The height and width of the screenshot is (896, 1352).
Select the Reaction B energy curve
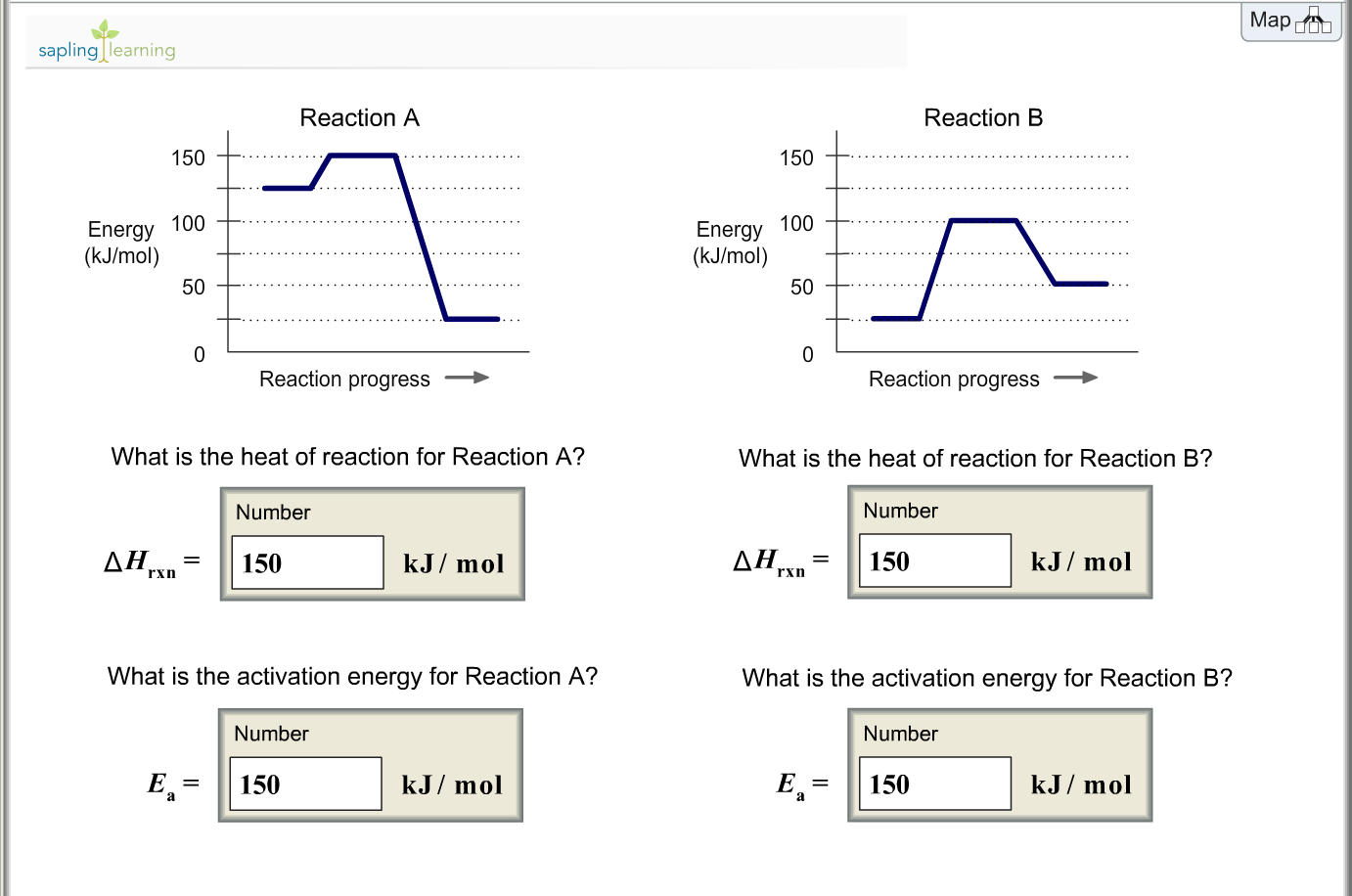(983, 221)
